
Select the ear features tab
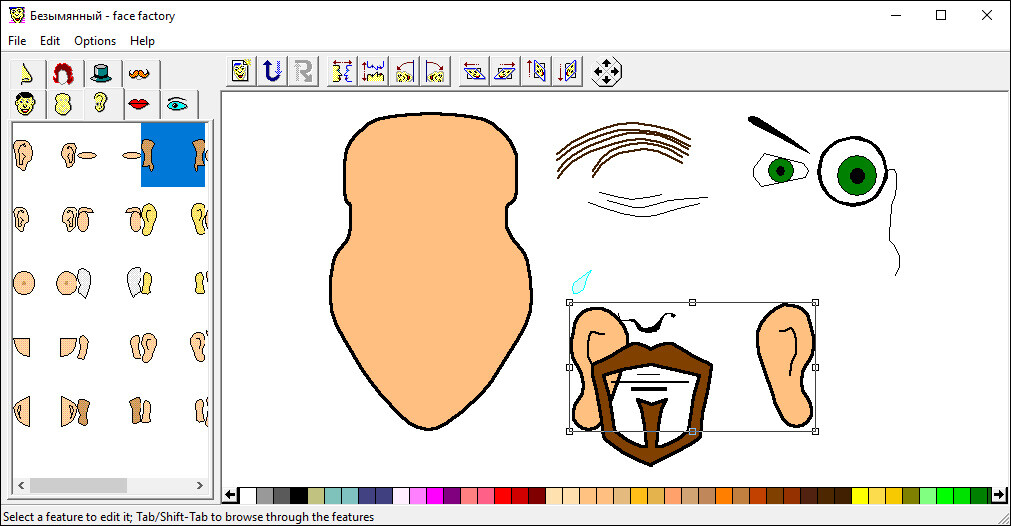point(102,103)
